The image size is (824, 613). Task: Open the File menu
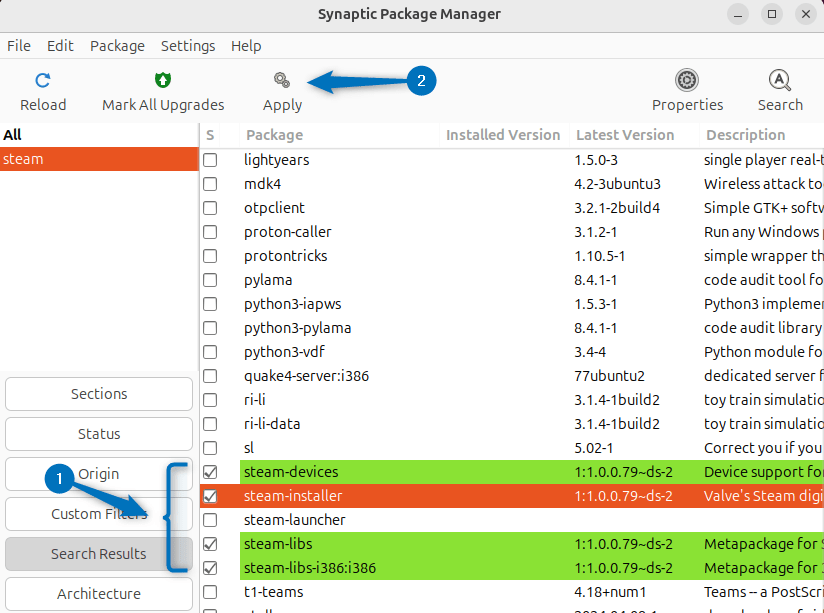point(19,46)
